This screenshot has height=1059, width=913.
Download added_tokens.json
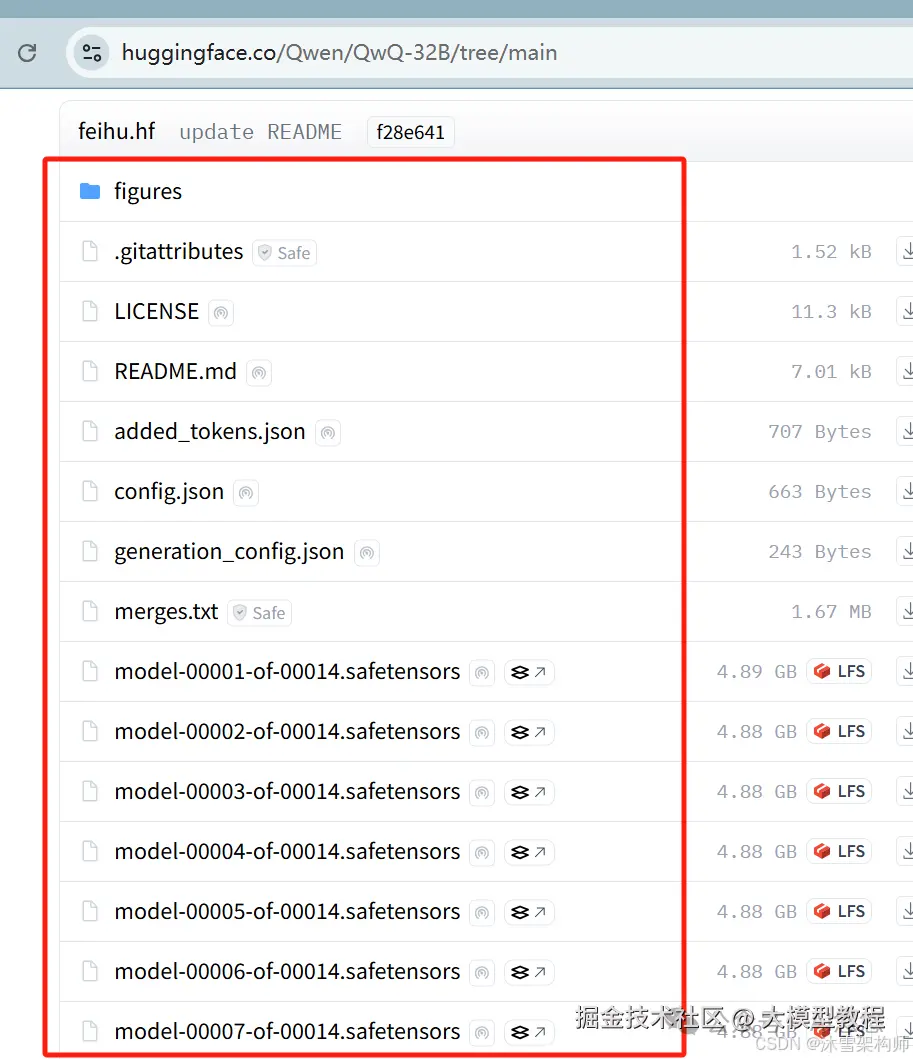[x=907, y=432]
